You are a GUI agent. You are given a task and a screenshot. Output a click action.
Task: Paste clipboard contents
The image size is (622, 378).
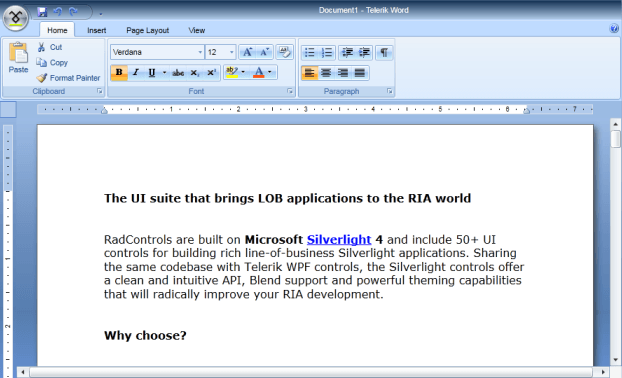pos(18,58)
